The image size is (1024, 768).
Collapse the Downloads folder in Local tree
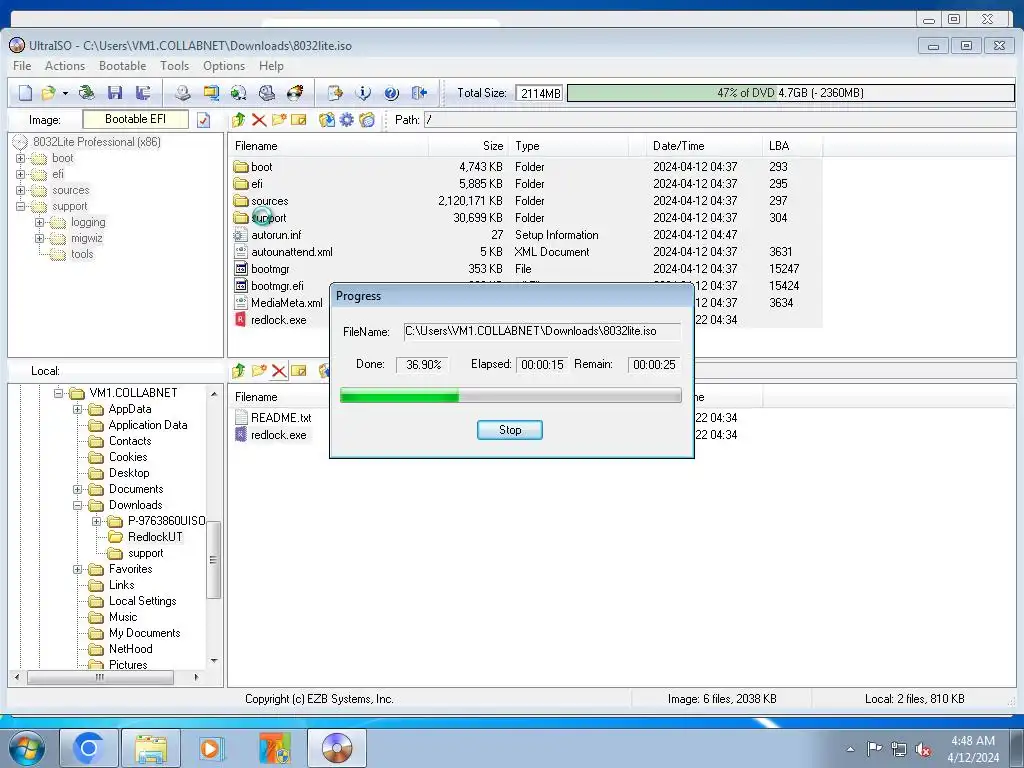click(x=77, y=505)
